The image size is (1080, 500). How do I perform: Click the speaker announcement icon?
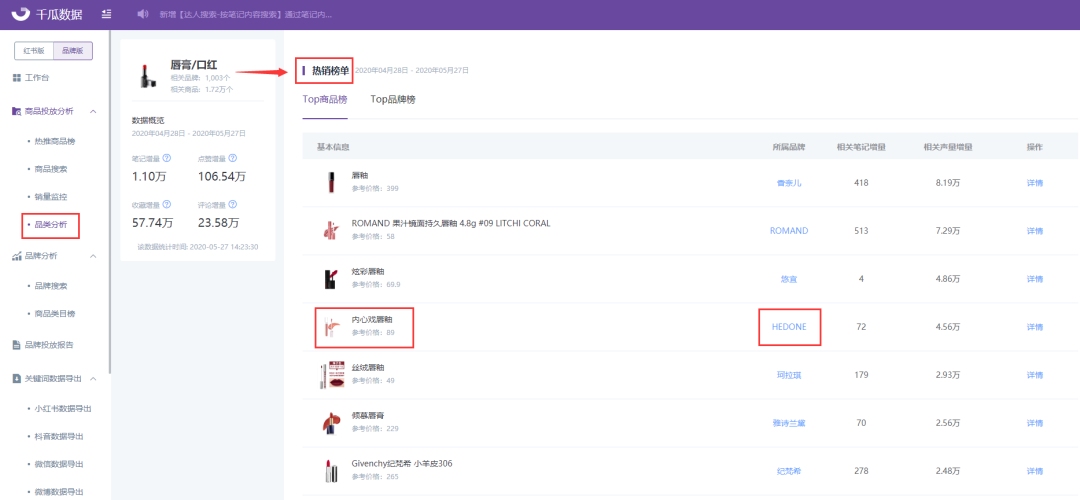pyautogui.click(x=143, y=14)
